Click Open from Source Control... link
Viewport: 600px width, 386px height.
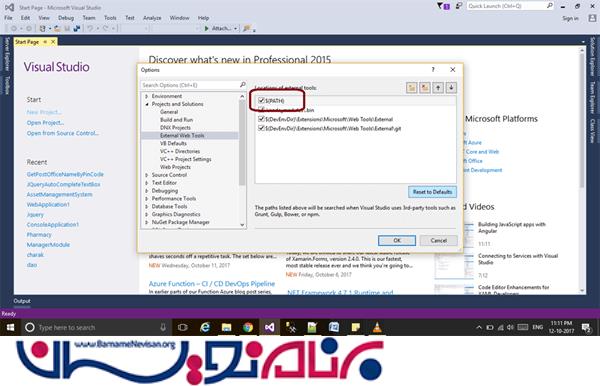click(x=63, y=133)
